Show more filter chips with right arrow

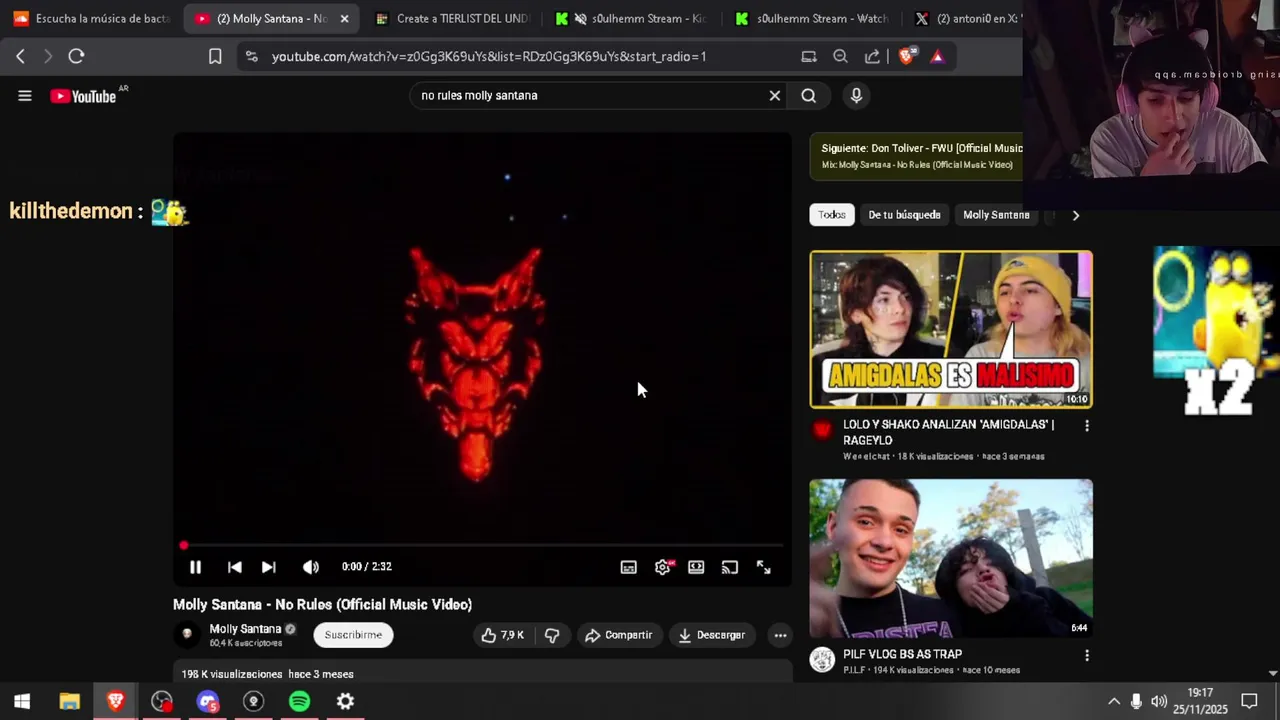1075,215
